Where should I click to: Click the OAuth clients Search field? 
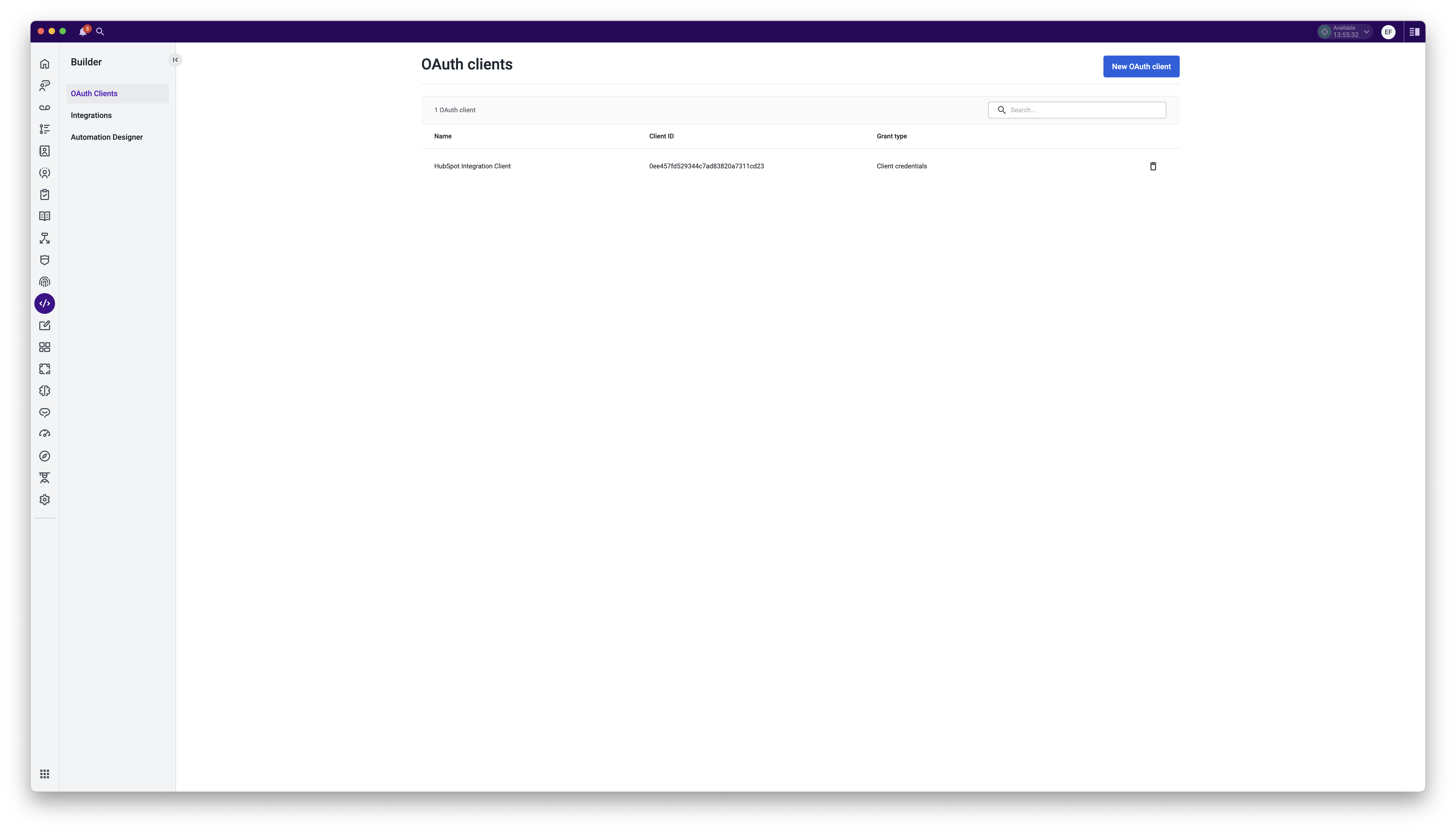point(1085,110)
